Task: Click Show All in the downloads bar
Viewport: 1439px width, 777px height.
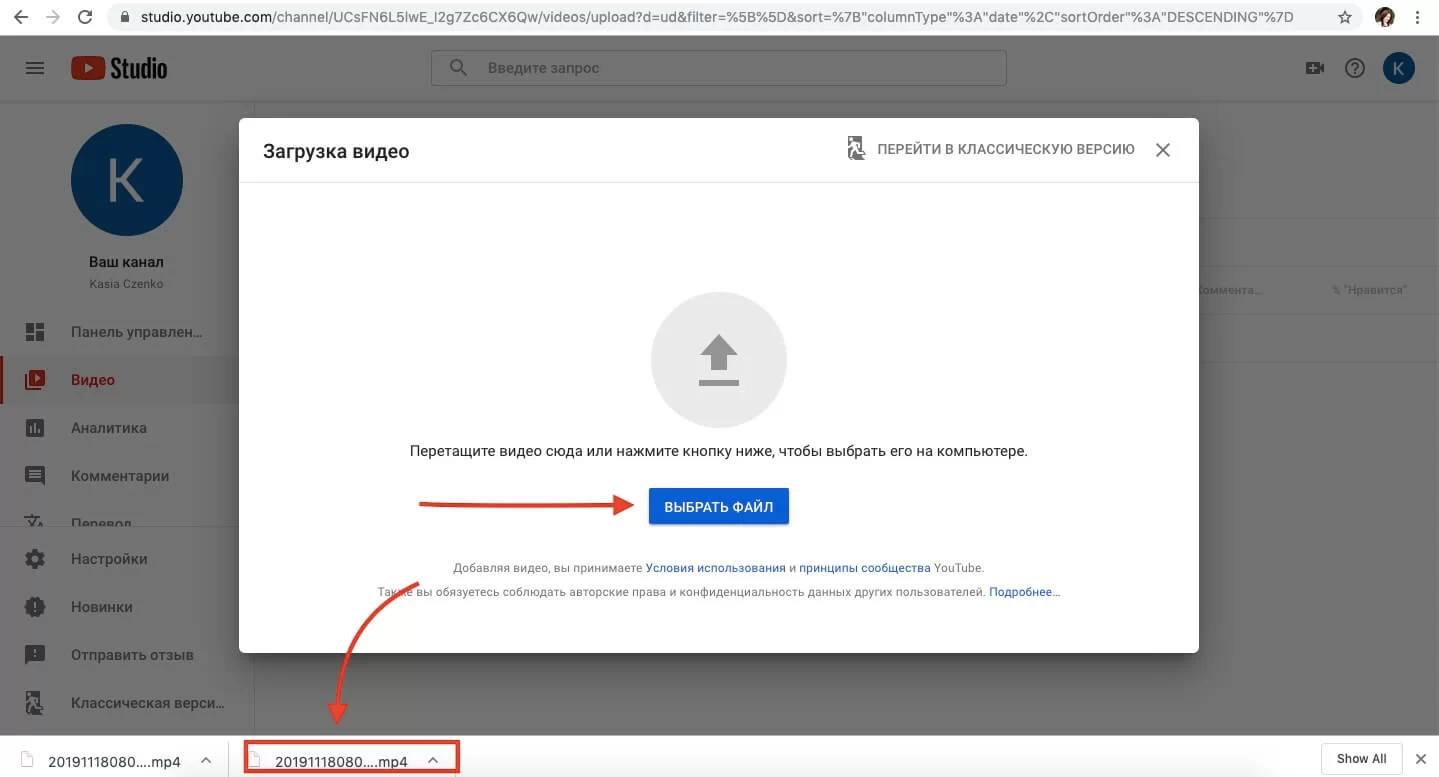Action: [x=1360, y=758]
